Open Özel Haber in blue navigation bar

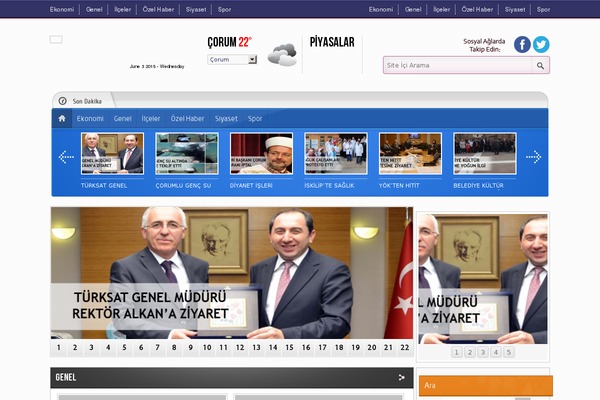188,119
